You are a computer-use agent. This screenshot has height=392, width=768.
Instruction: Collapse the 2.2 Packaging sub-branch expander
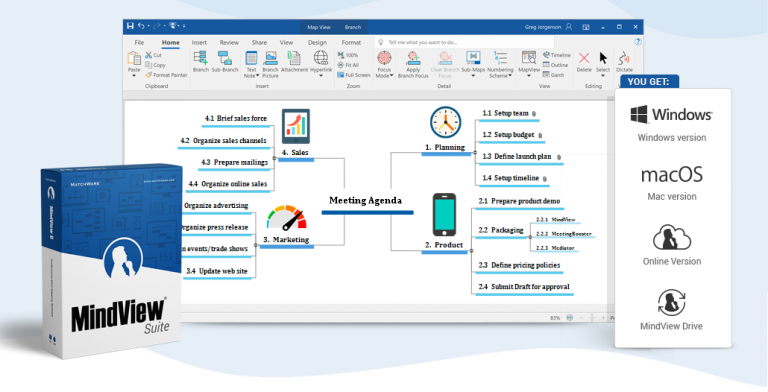pyautogui.click(x=530, y=236)
